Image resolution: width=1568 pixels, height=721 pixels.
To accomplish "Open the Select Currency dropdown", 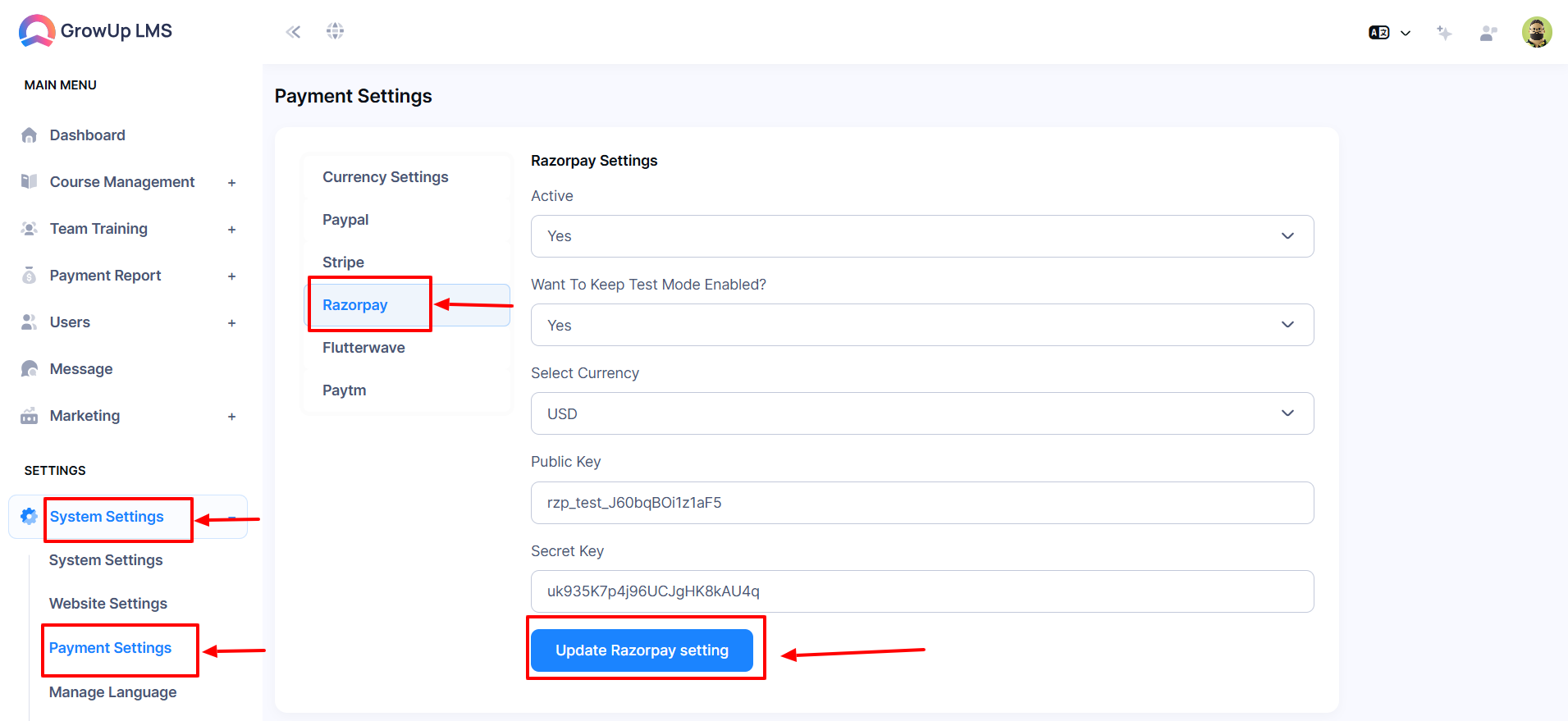I will [x=922, y=413].
